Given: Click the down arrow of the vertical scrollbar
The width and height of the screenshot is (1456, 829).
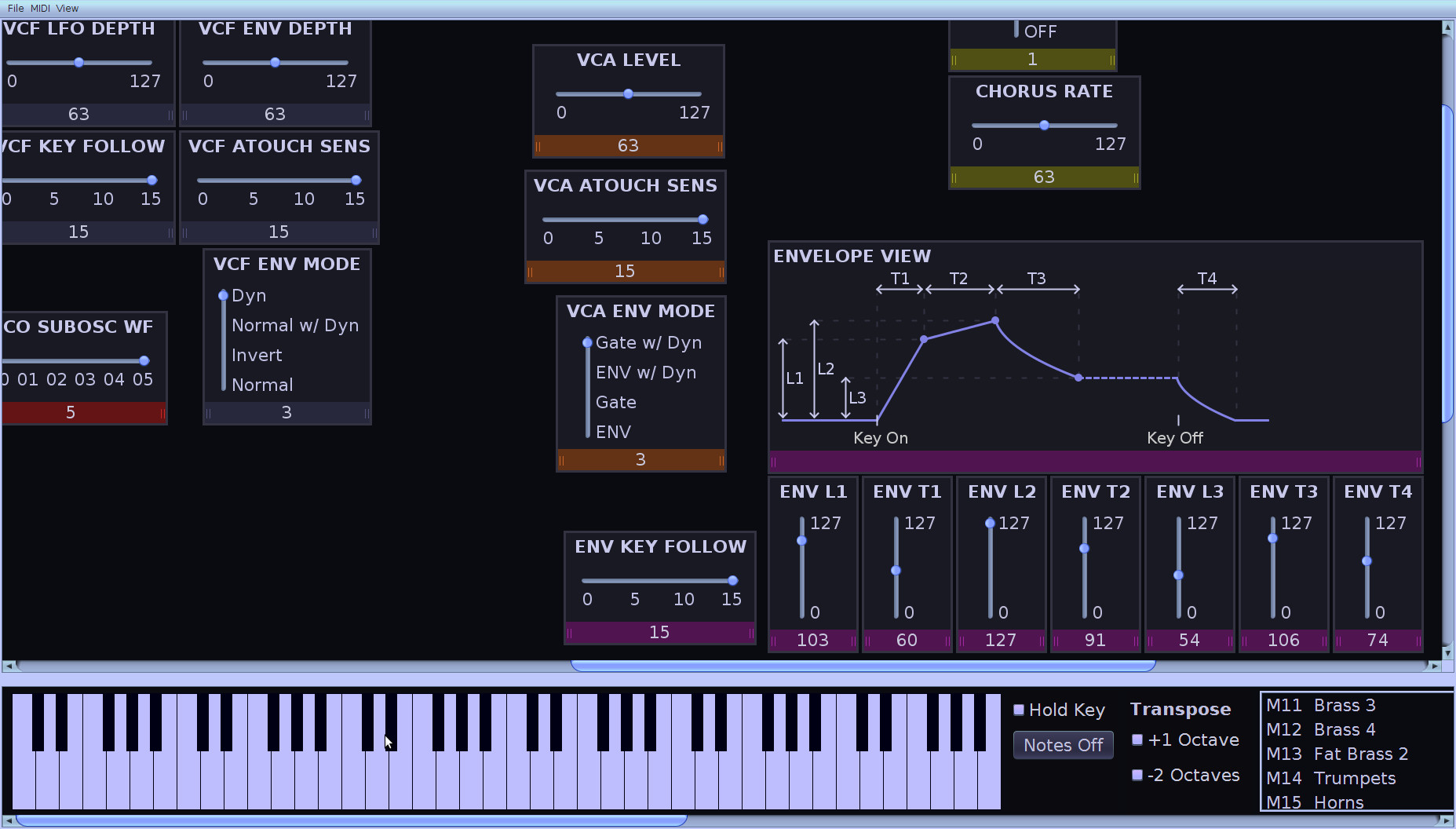Looking at the screenshot, I should coord(1447,653).
